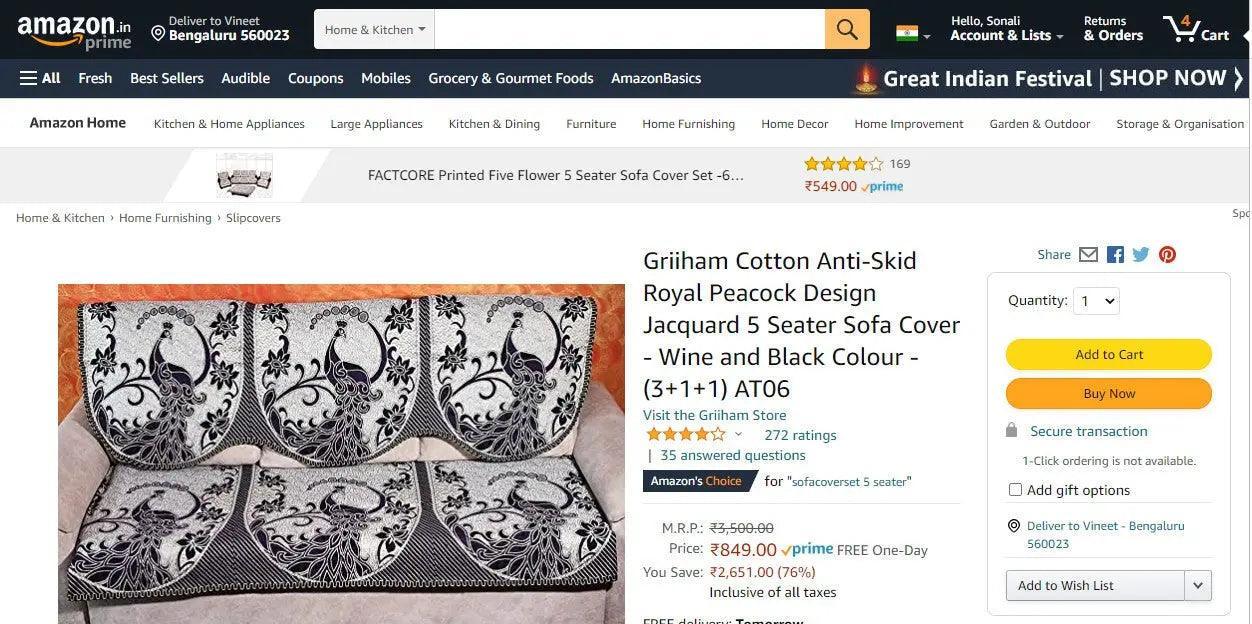Expand Add to Wish List arrow
Viewport: 1252px width, 624px height.
click(x=1197, y=586)
